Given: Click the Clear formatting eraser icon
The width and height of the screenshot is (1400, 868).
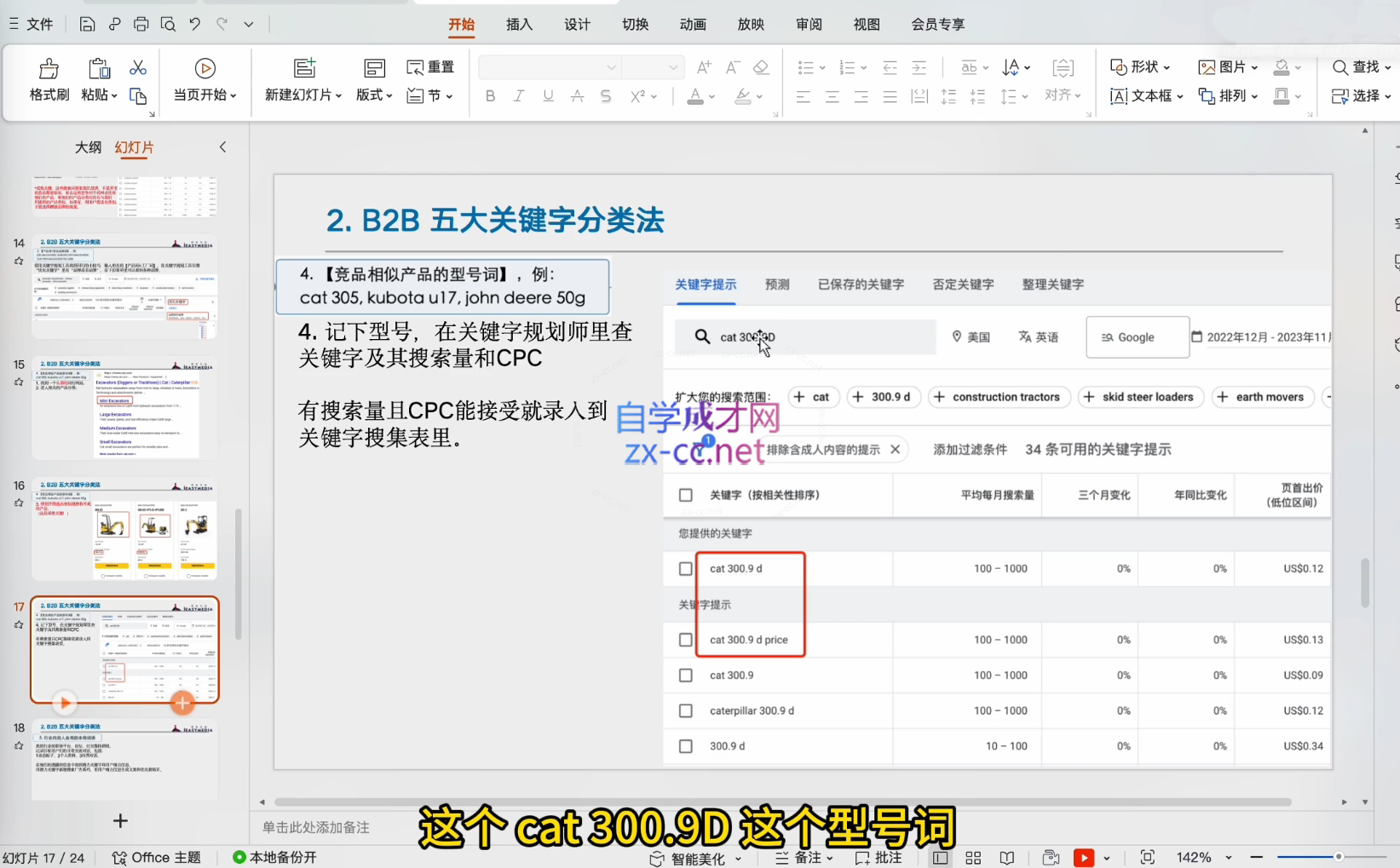Looking at the screenshot, I should pyautogui.click(x=761, y=67).
